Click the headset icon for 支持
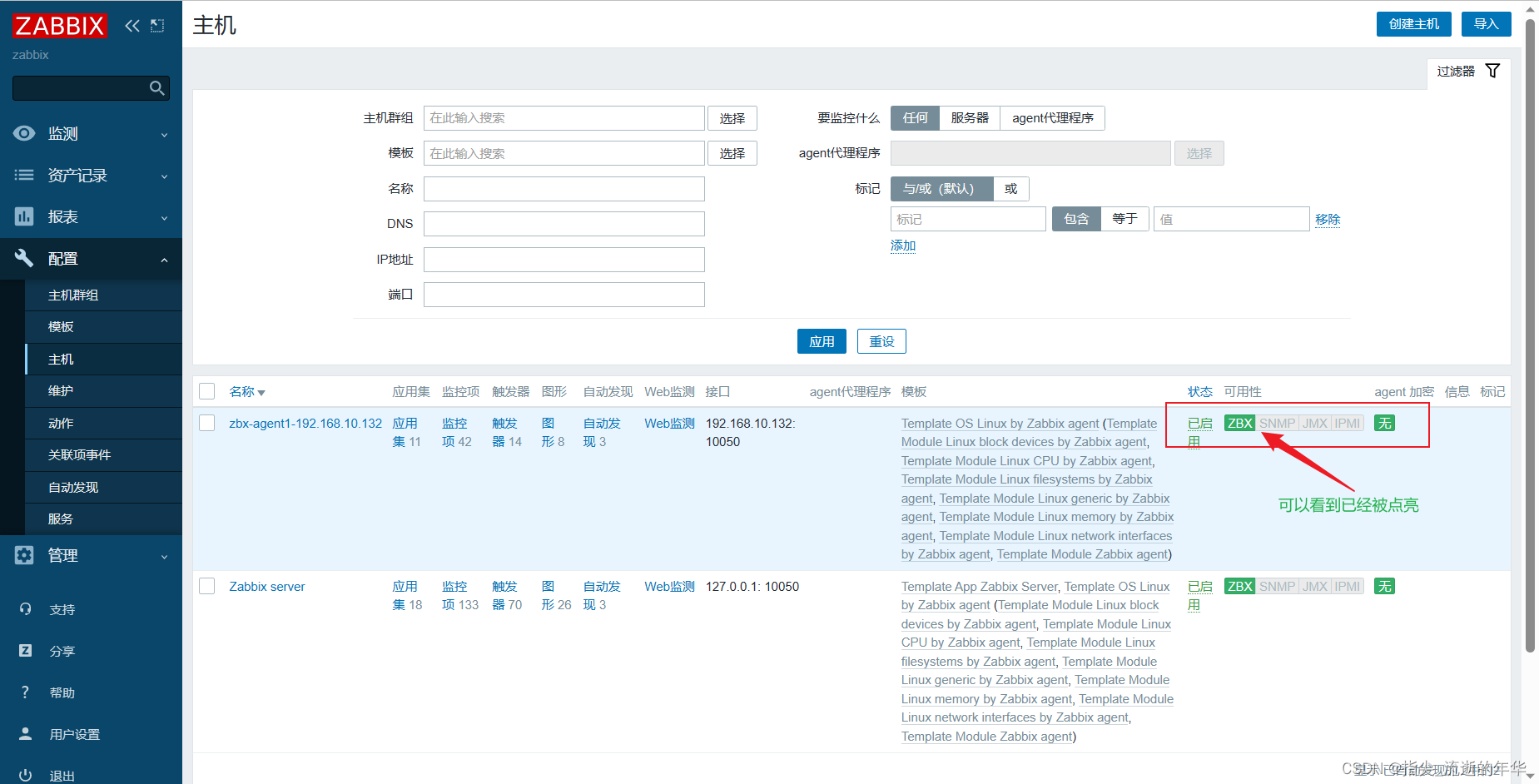This screenshot has width=1539, height=784. point(25,609)
